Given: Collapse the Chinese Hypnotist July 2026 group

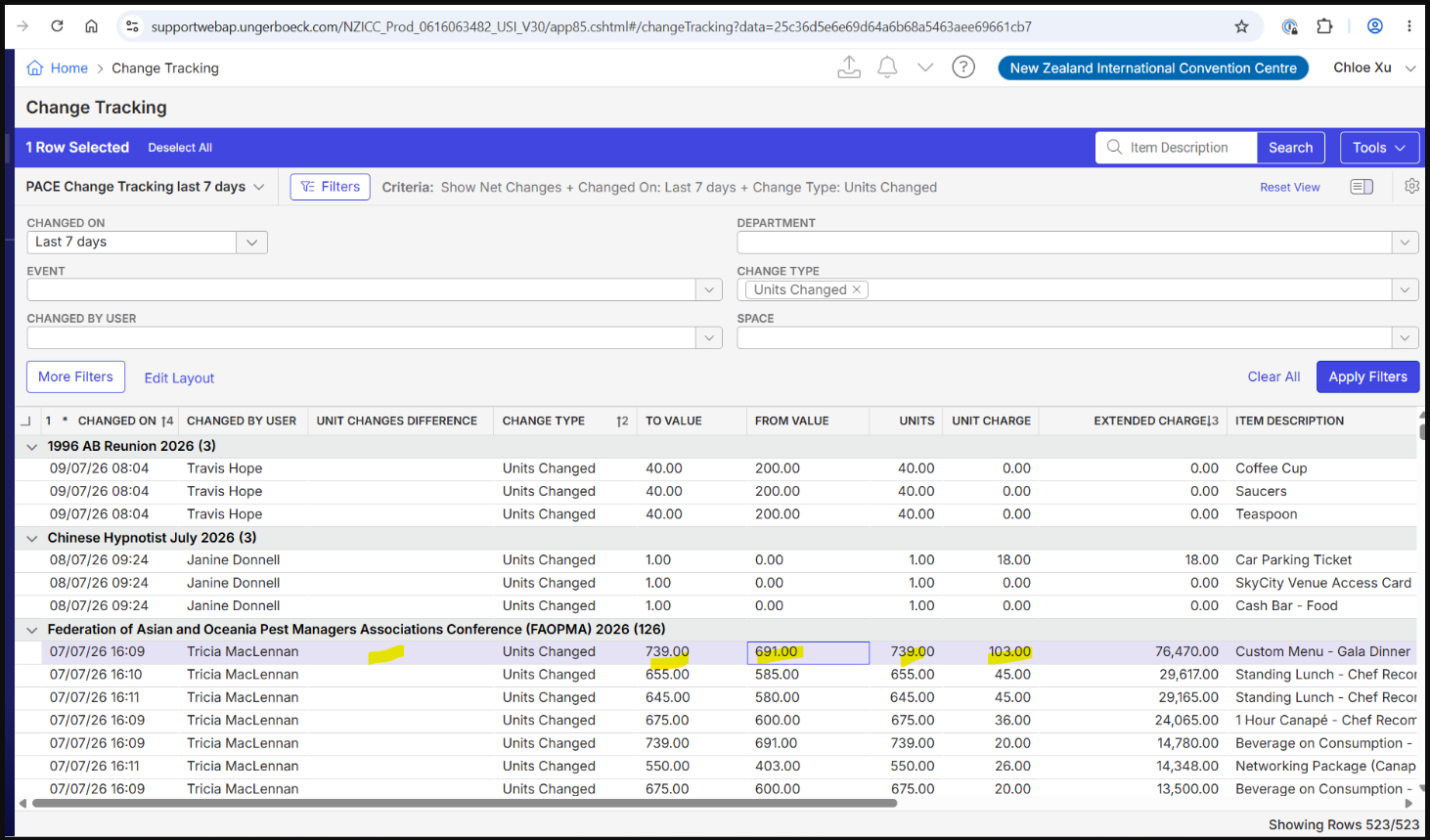Looking at the screenshot, I should [x=32, y=538].
